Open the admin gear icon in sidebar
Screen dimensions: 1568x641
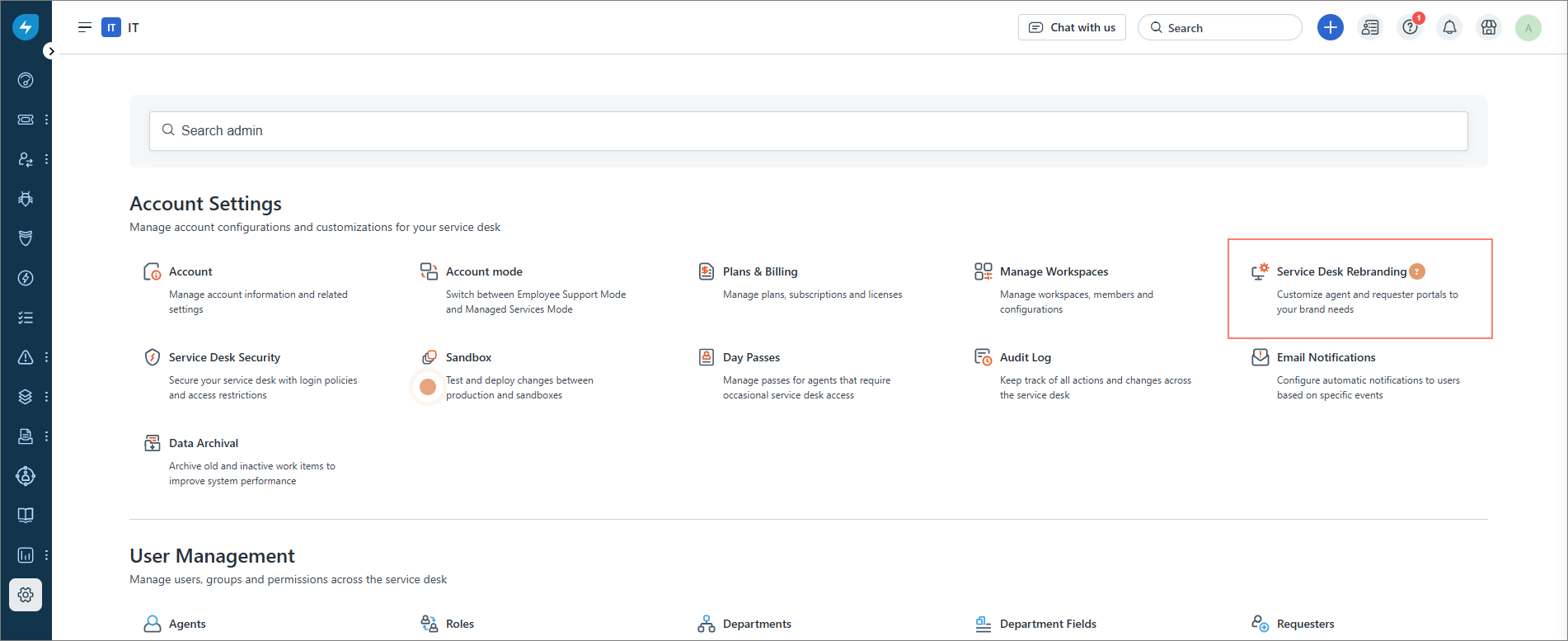point(26,595)
